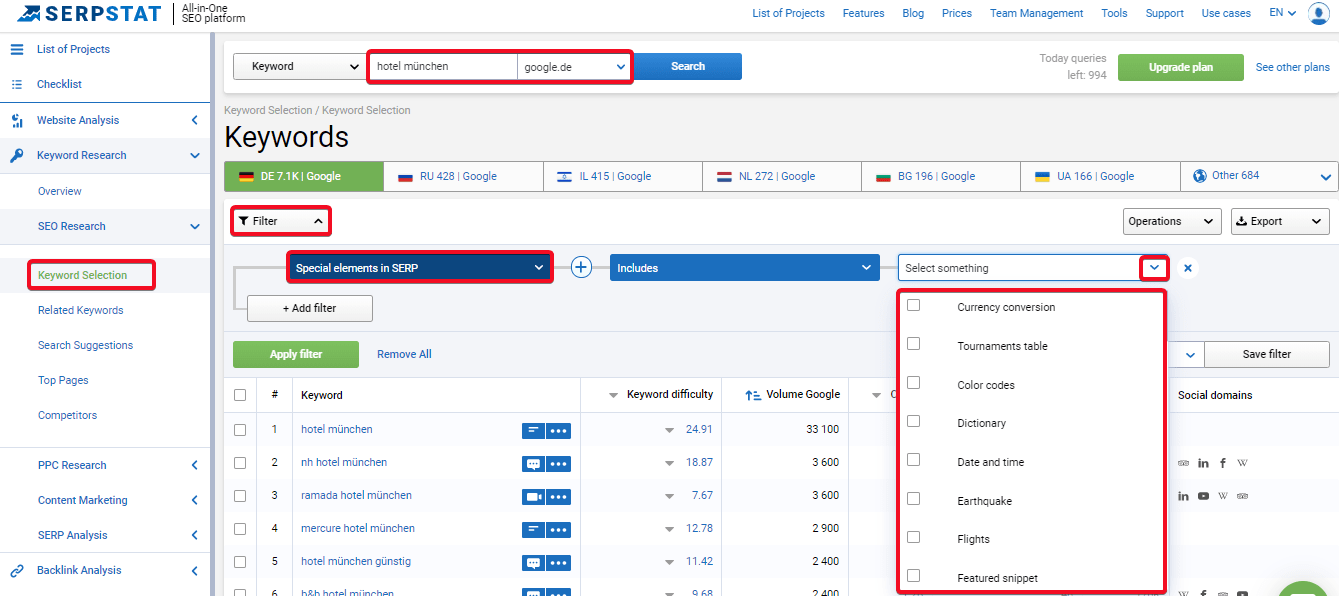This screenshot has height=596, width=1339.
Task: Select the ramada hotel münchen row checkbox
Action: 240,496
